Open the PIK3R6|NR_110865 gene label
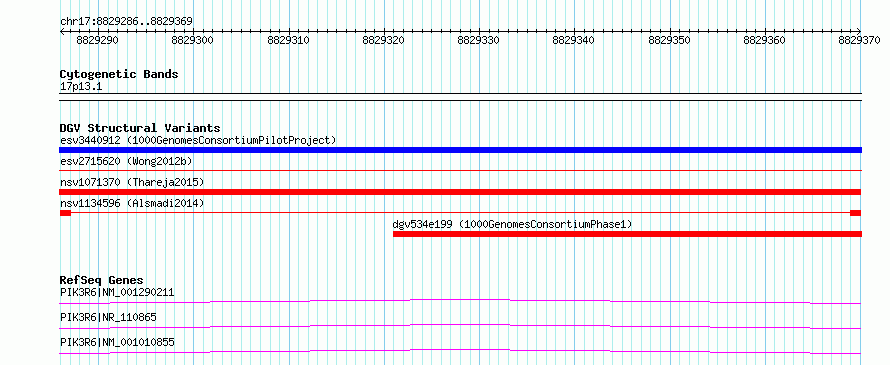 pos(108,317)
